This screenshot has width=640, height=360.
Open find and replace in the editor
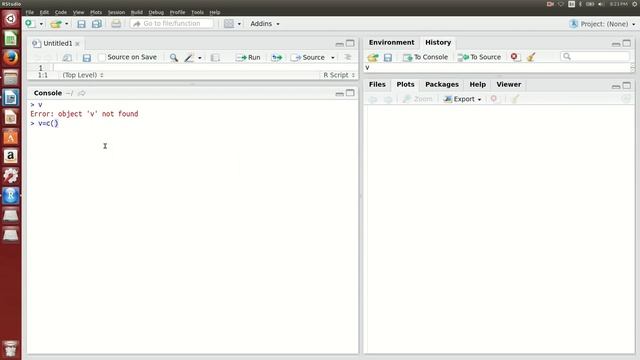coord(174,58)
